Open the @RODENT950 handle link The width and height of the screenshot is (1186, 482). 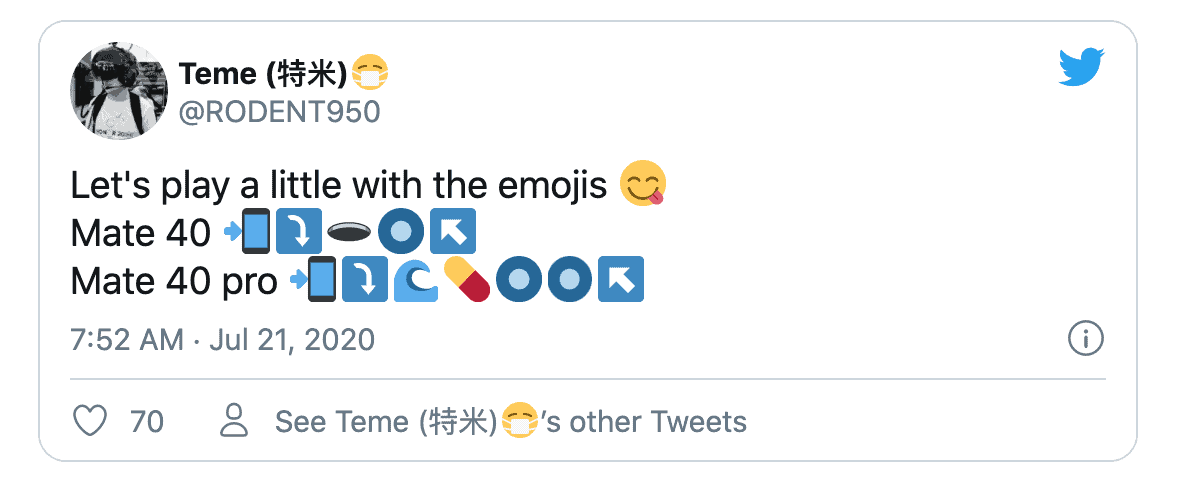click(279, 111)
